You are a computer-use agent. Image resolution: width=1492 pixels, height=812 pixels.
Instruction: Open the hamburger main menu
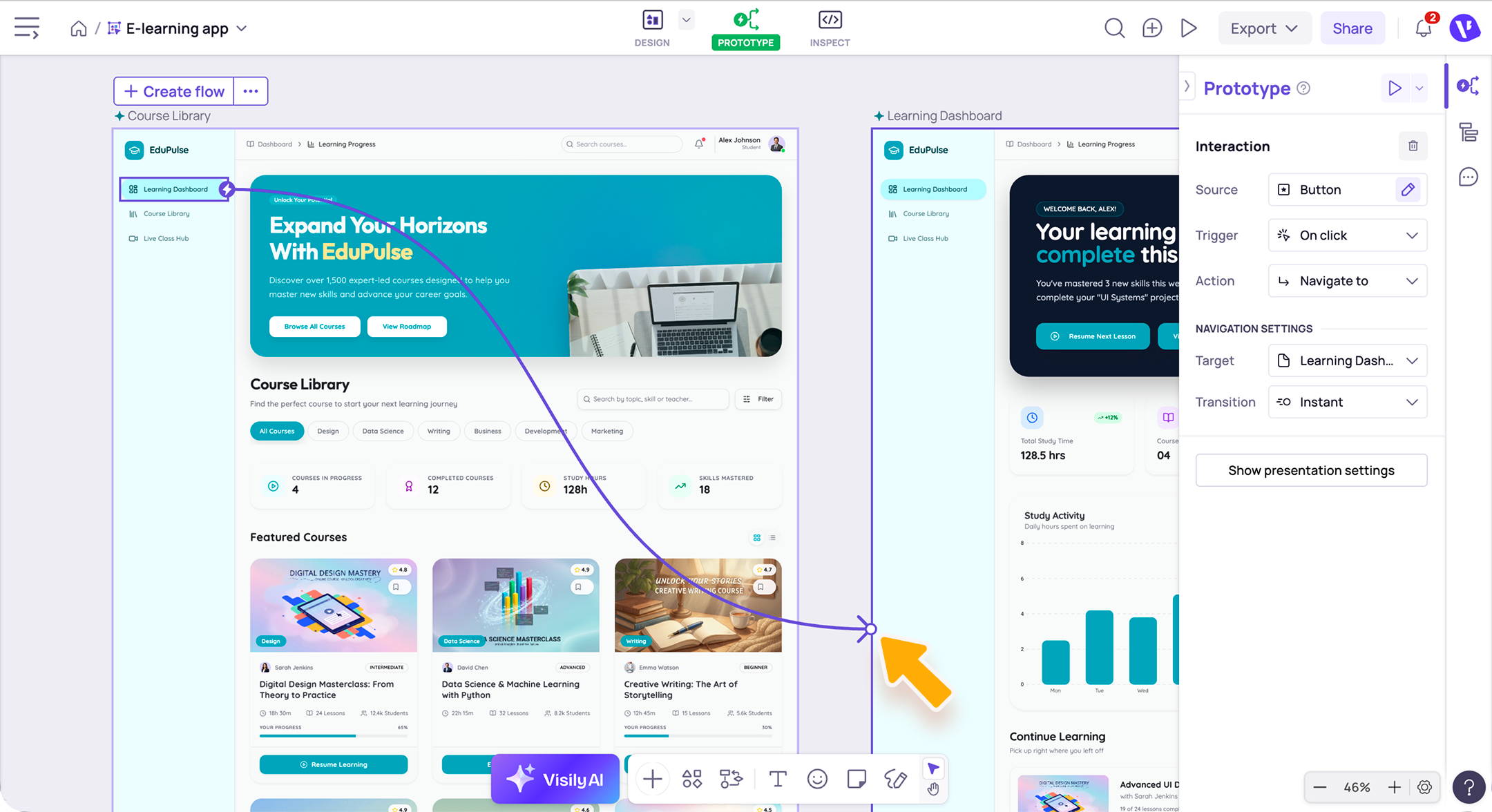click(27, 28)
